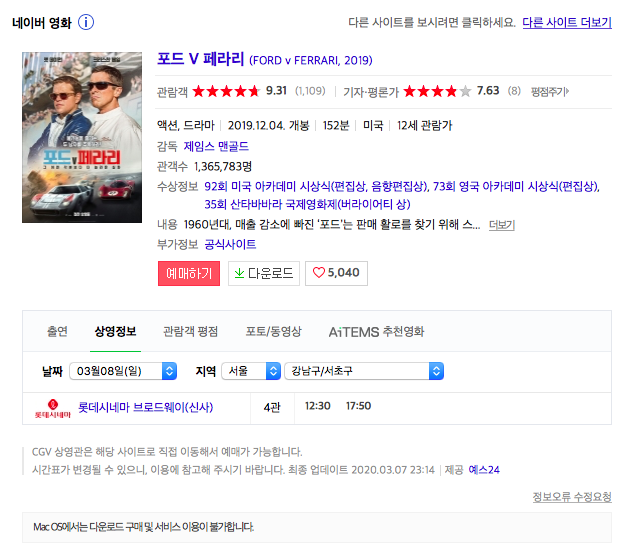
Task: Click the critic review count (8)
Action: tap(514, 91)
